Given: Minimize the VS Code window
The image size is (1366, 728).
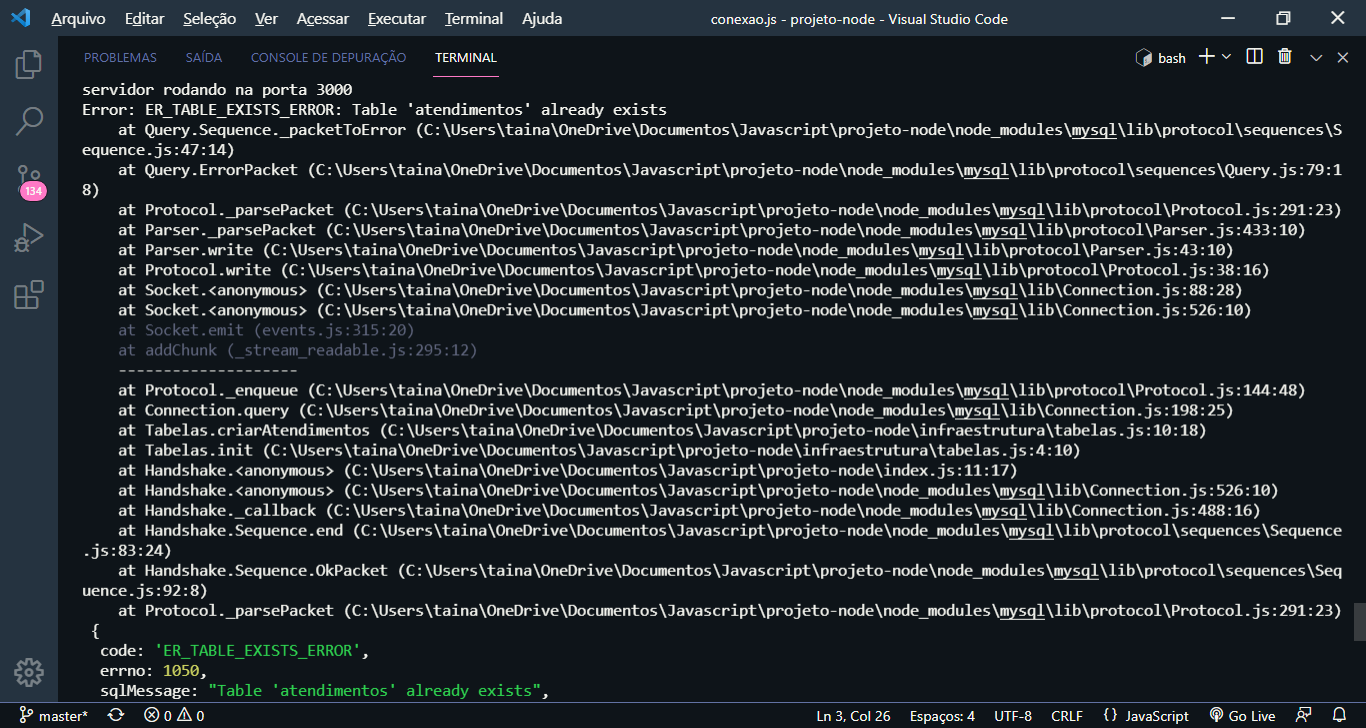Looking at the screenshot, I should point(1228,18).
